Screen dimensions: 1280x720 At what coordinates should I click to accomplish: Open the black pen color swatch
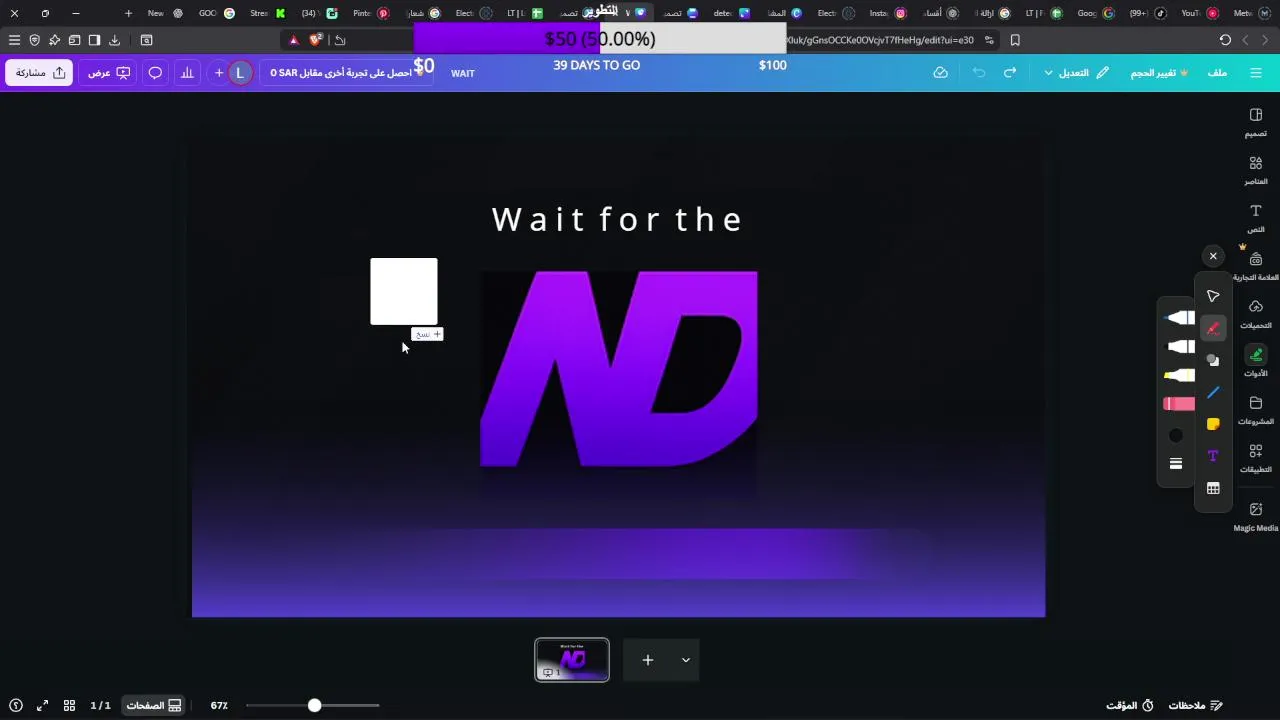(1176, 435)
